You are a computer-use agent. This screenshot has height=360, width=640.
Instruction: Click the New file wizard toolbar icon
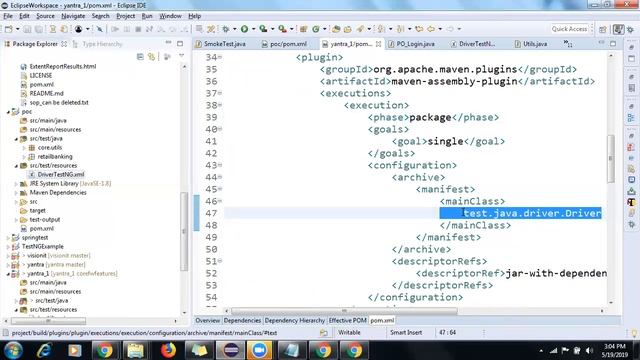9,29
